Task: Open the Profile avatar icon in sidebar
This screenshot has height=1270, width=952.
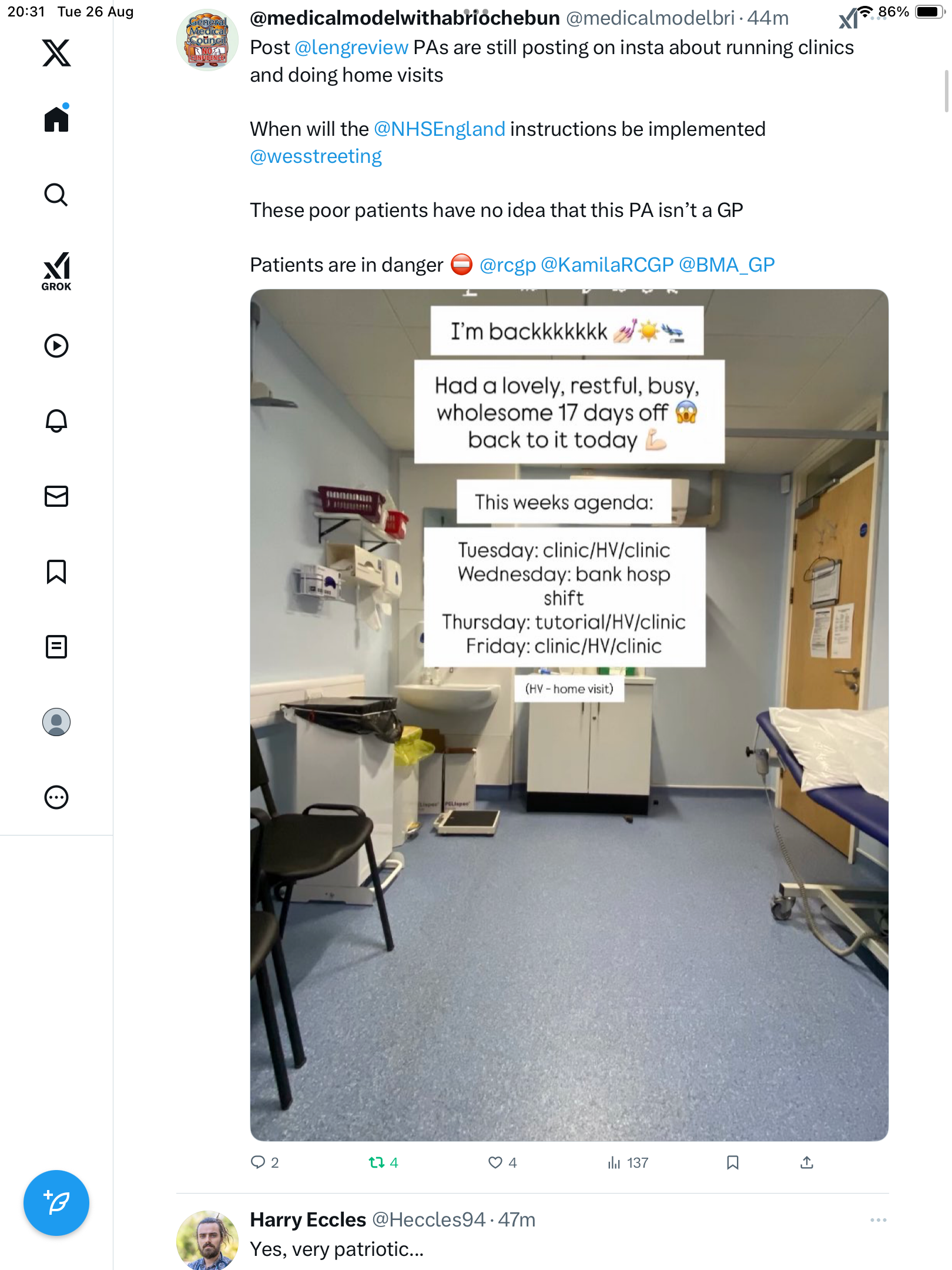Action: coord(56,722)
